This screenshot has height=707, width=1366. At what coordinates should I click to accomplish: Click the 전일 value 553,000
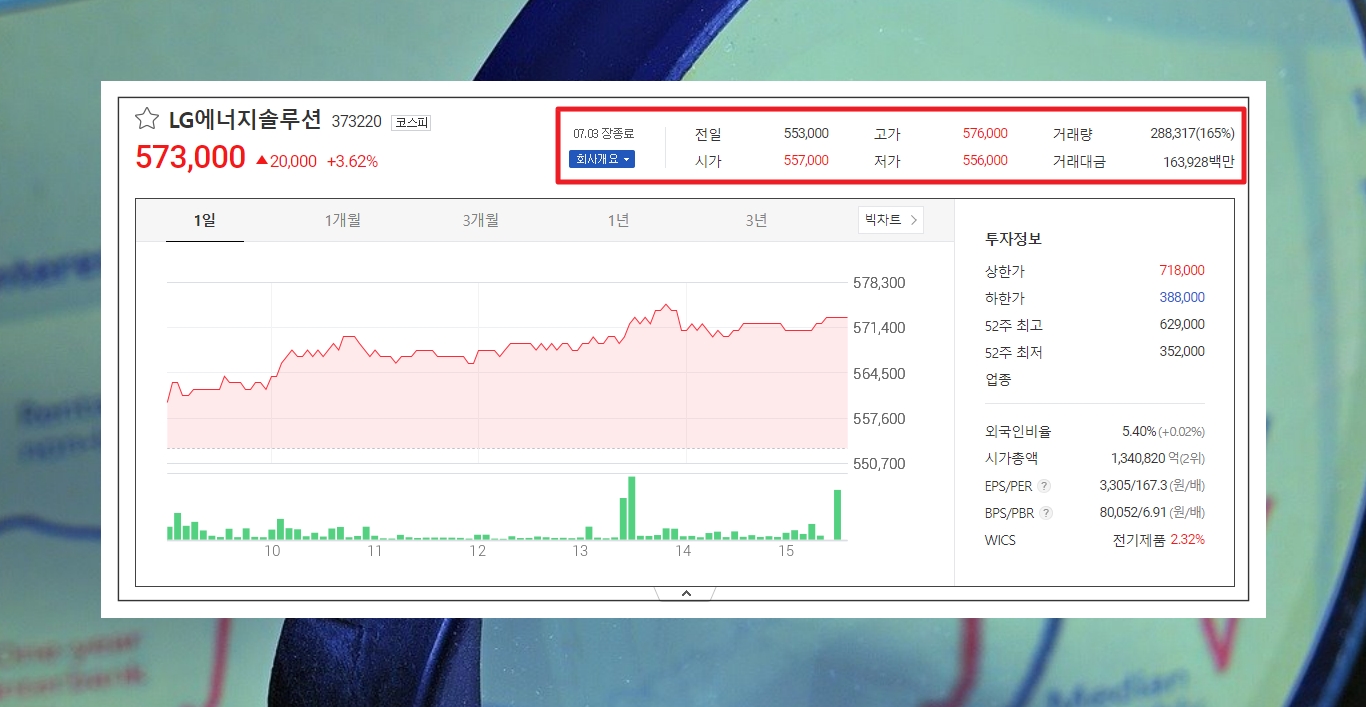click(x=806, y=133)
